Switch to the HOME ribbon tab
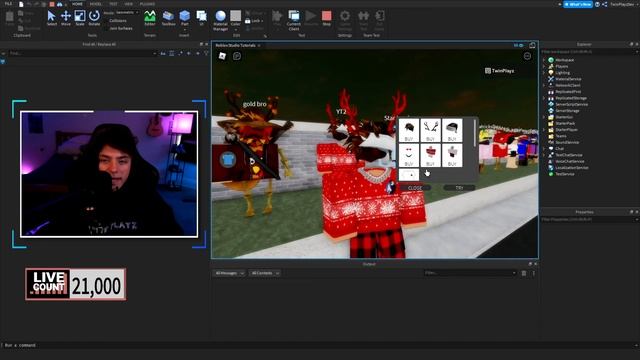The width and height of the screenshot is (640, 360). click(x=77, y=4)
